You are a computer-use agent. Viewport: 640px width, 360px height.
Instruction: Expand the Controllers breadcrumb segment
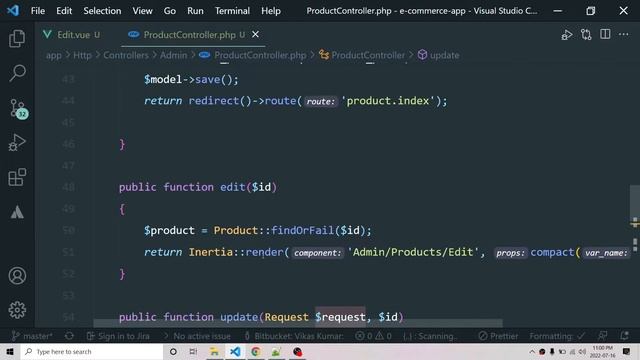pyautogui.click(x=126, y=55)
